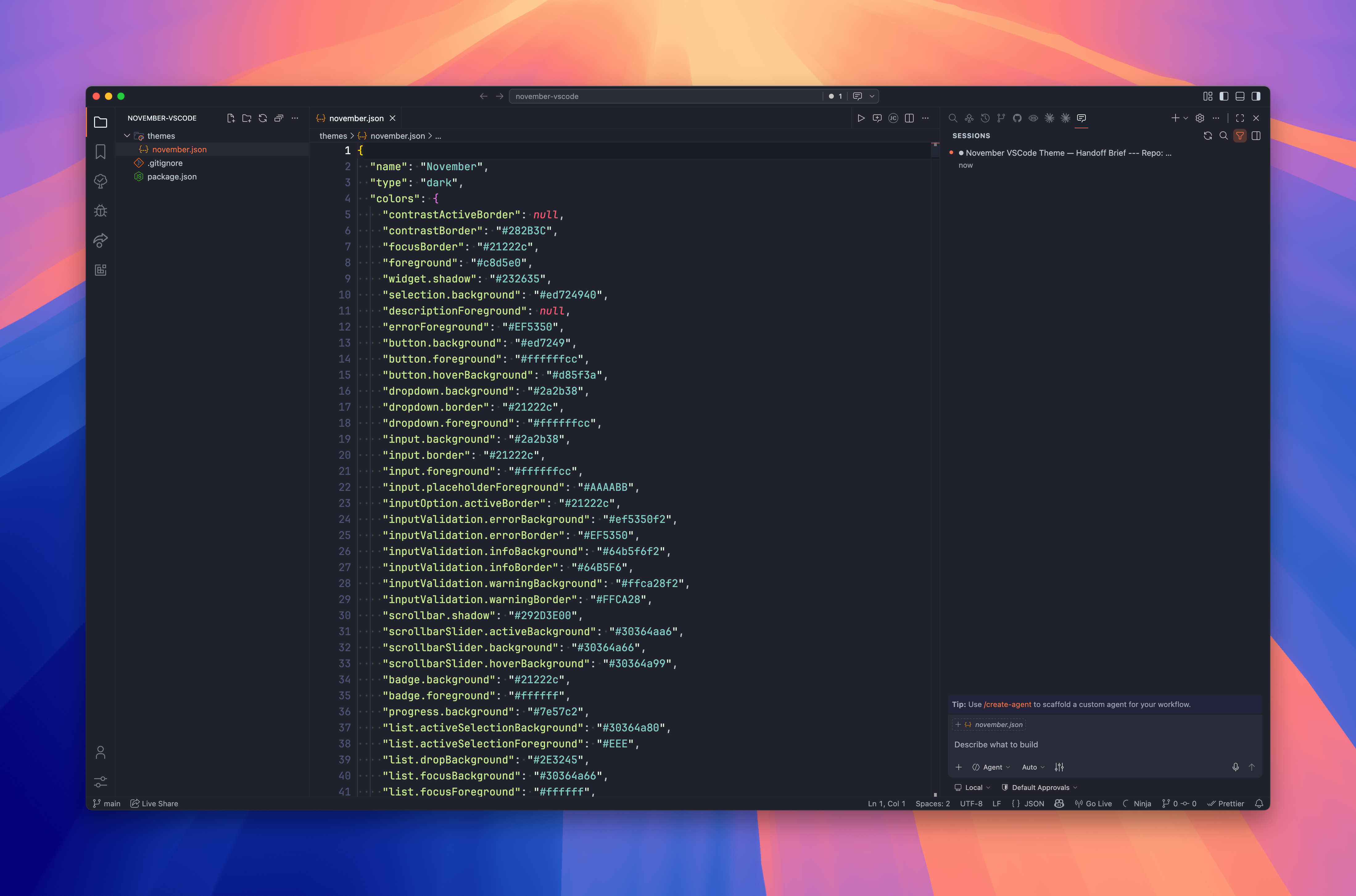The width and height of the screenshot is (1356, 896).
Task: Click the microphone icon in the chat input
Action: pos(1236,767)
